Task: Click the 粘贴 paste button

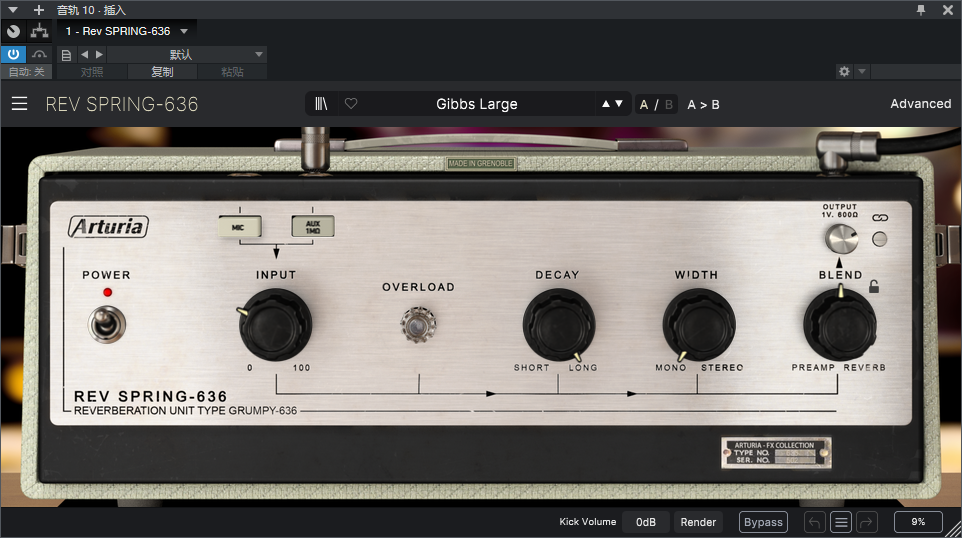Action: [232, 72]
